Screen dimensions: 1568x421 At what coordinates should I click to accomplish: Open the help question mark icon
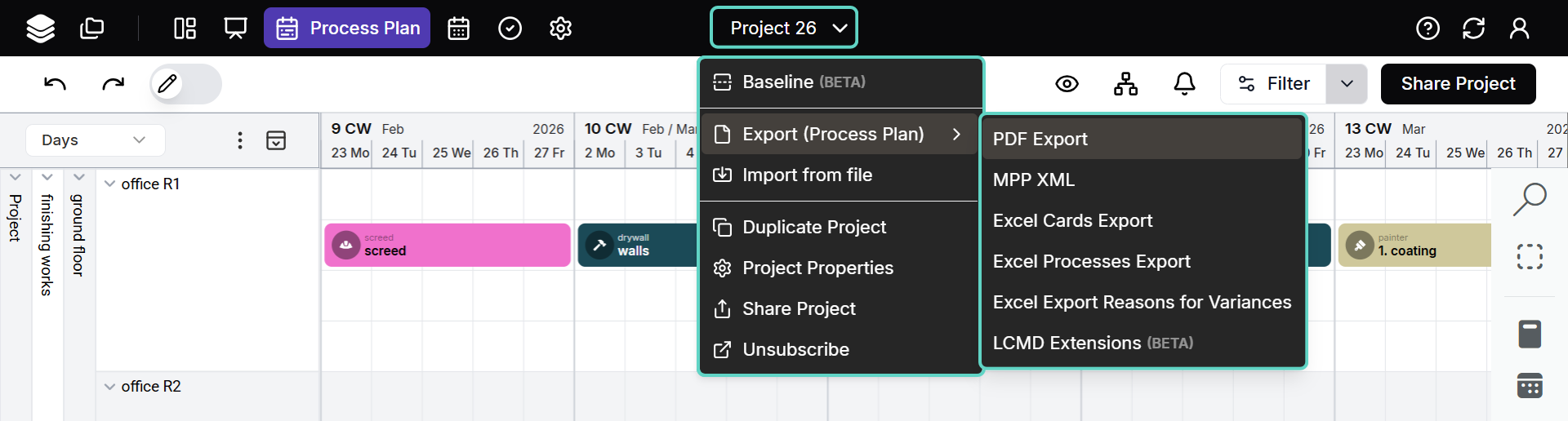pyautogui.click(x=1428, y=29)
